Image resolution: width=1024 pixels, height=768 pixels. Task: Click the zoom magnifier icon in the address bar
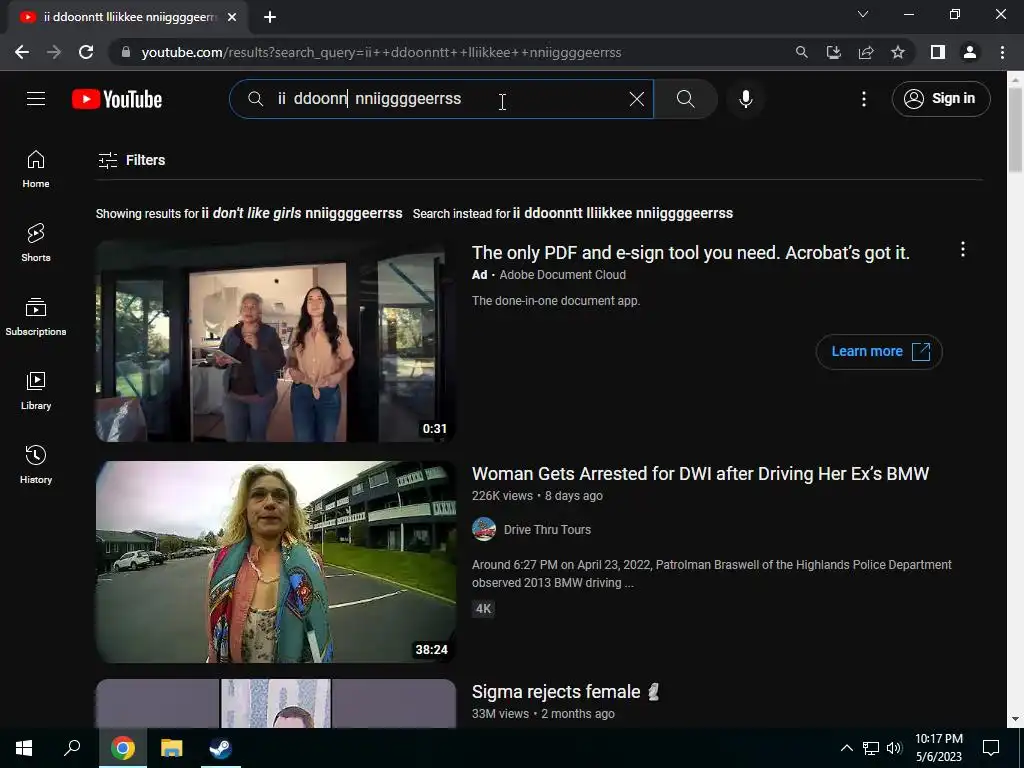pos(801,52)
